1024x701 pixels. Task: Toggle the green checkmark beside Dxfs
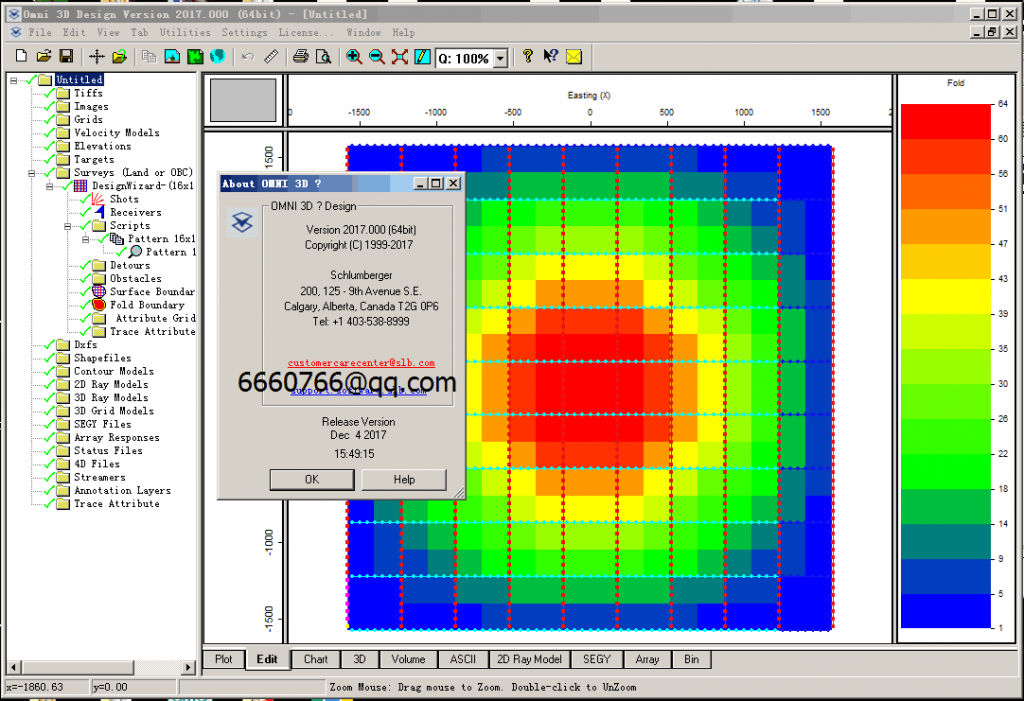[x=49, y=344]
